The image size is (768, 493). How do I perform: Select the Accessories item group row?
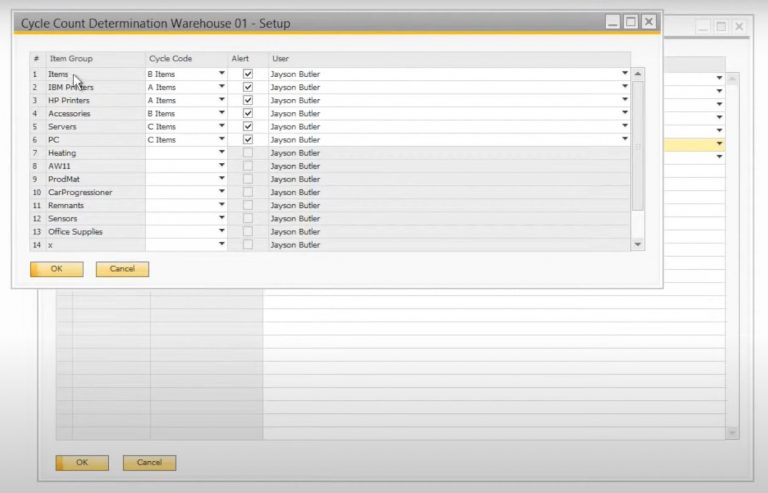pos(96,114)
